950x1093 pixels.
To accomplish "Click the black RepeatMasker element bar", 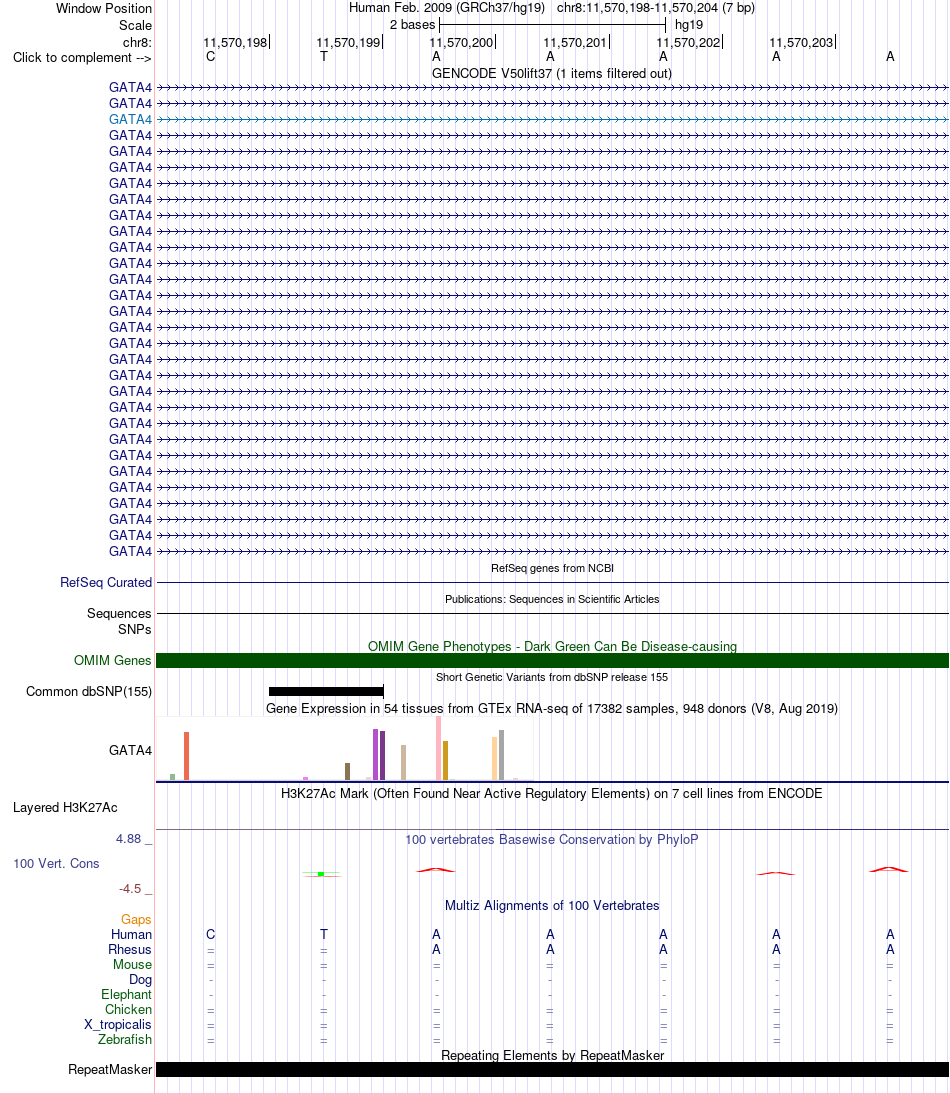I will [552, 1069].
